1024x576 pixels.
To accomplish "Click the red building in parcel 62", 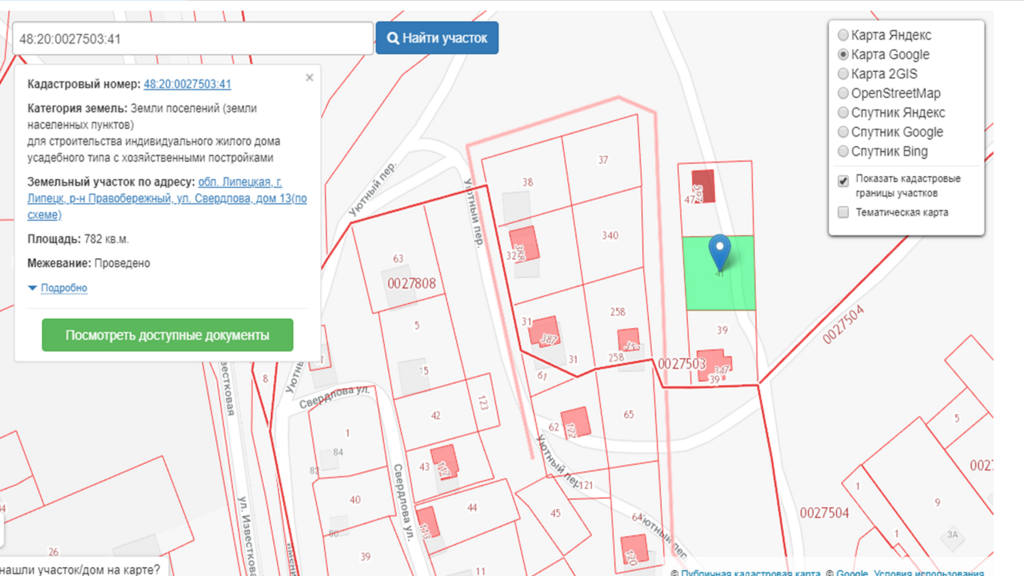I will (576, 422).
